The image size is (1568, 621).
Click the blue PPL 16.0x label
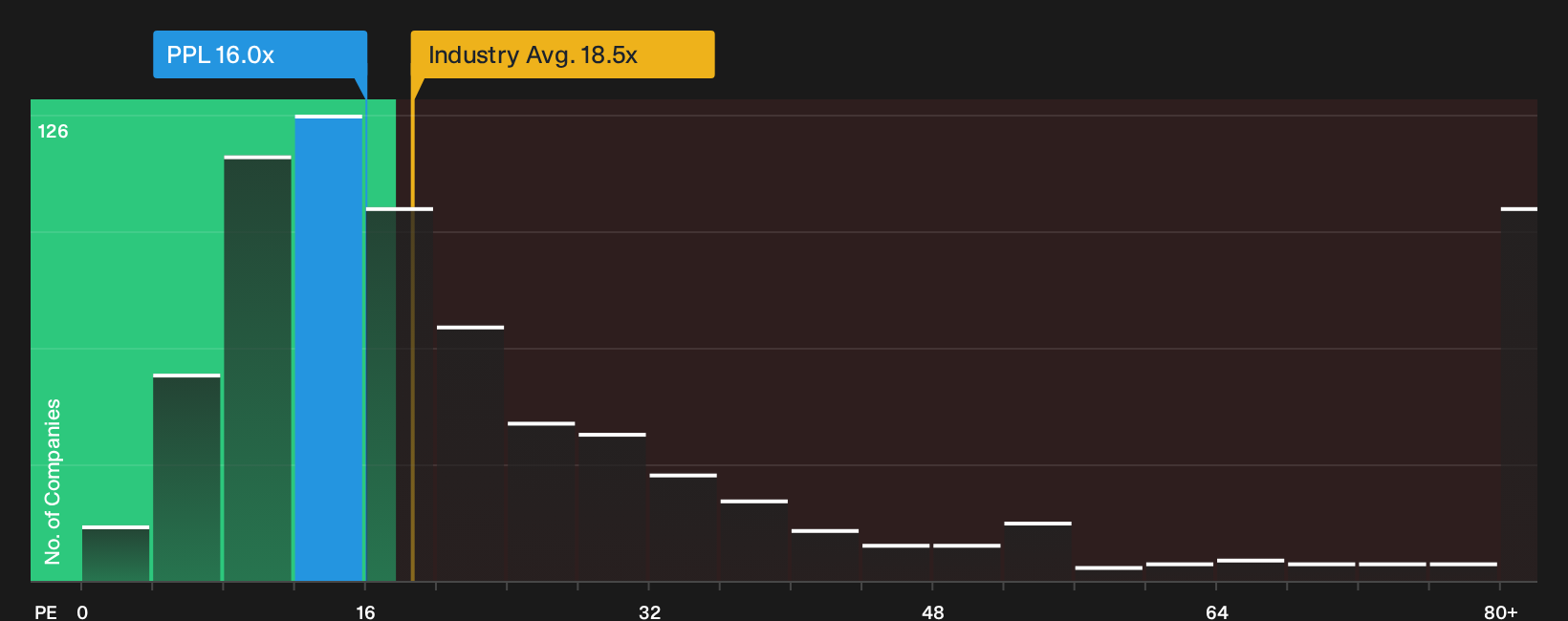tap(260, 54)
